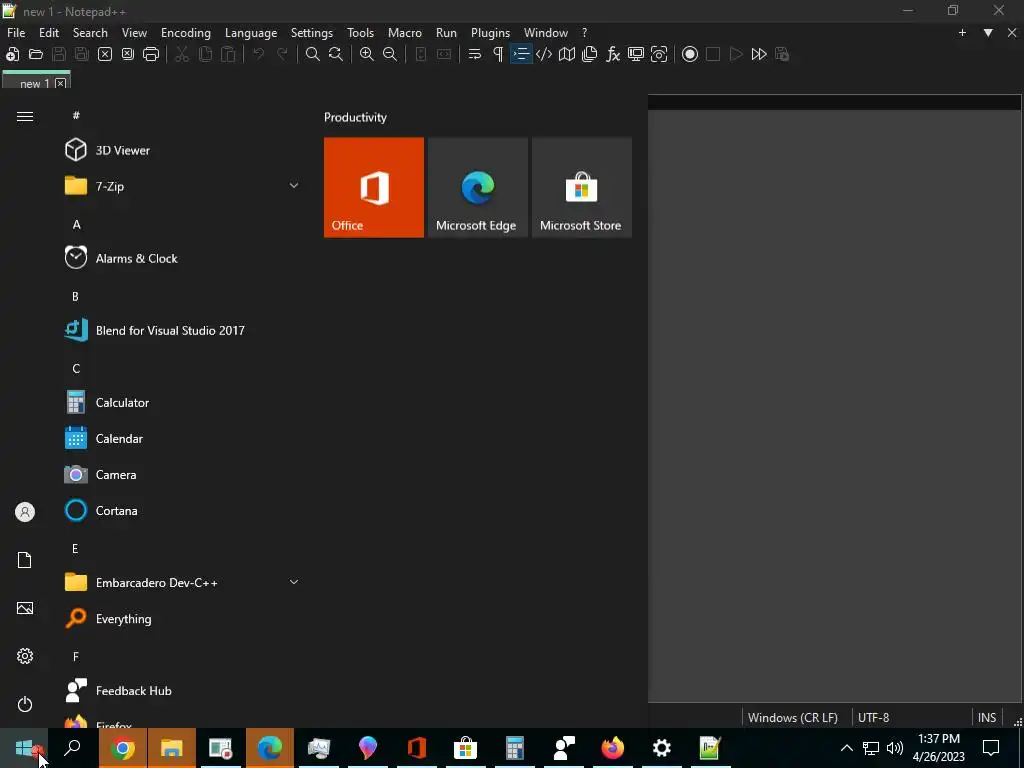Open Pictures from the Start sidebar
This screenshot has height=768, width=1024.
pyautogui.click(x=25, y=608)
